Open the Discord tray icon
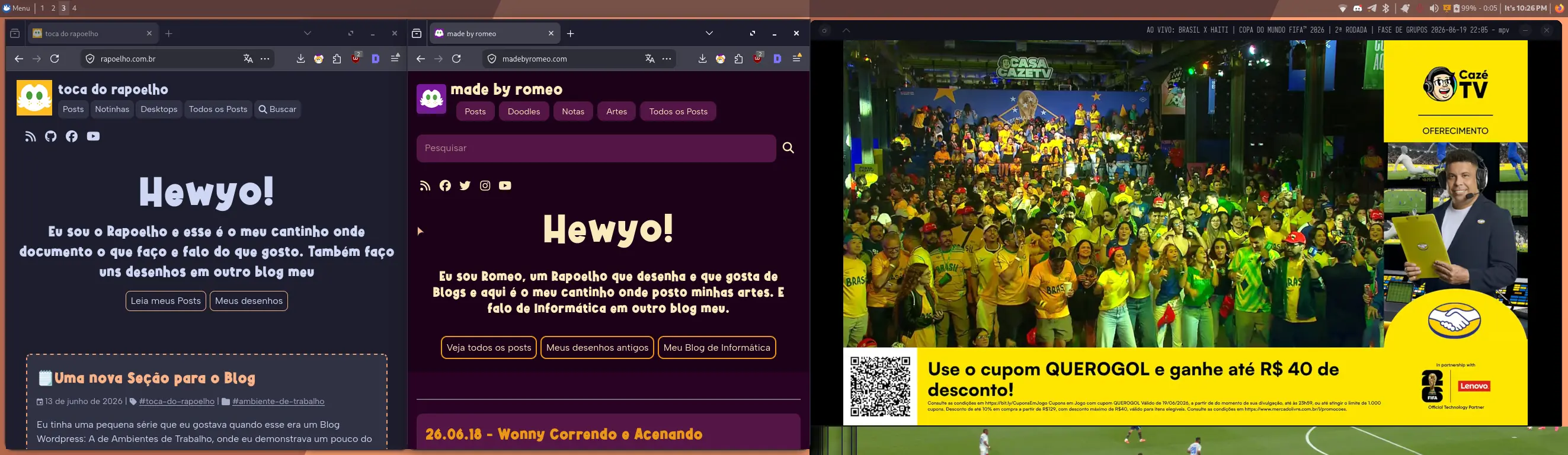This screenshot has width=1568, height=455. [1358, 8]
